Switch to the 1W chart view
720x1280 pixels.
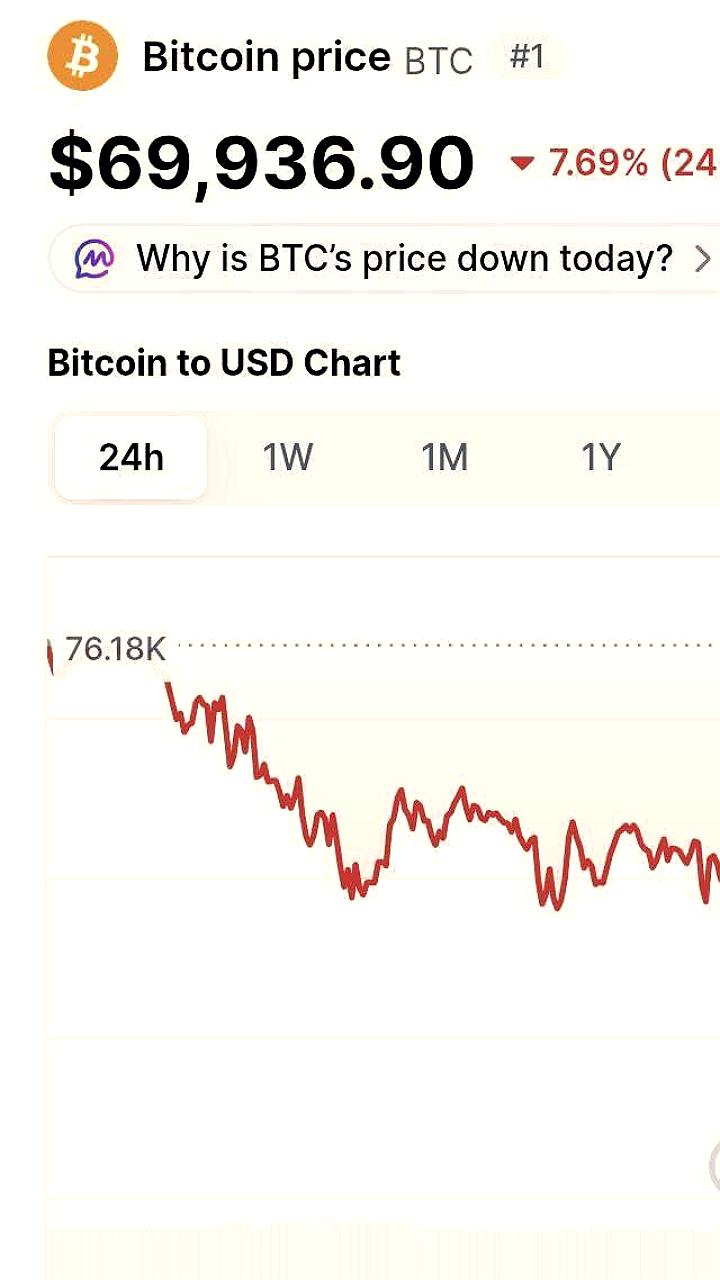287,457
